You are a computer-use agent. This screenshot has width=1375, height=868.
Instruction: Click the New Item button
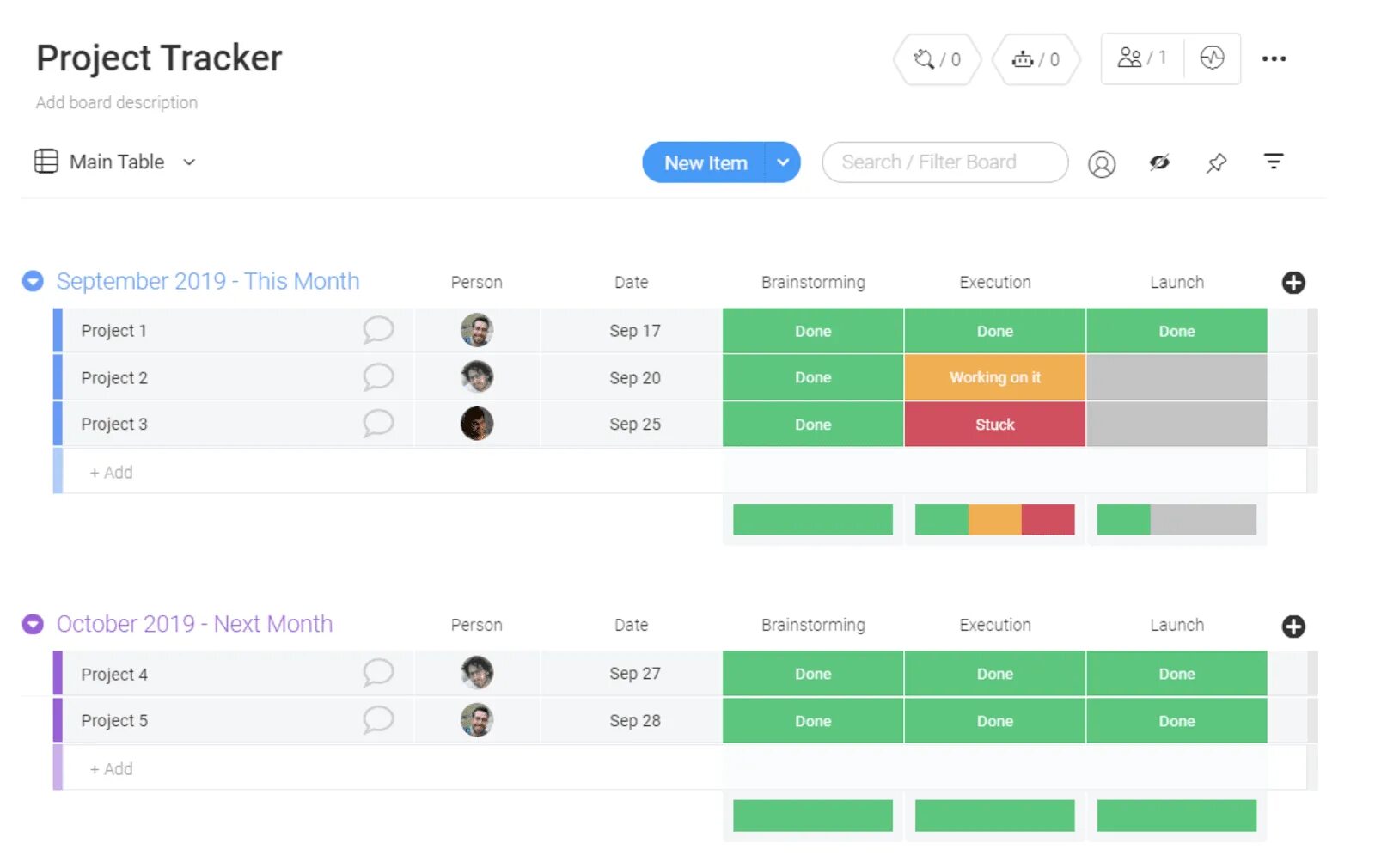[705, 162]
